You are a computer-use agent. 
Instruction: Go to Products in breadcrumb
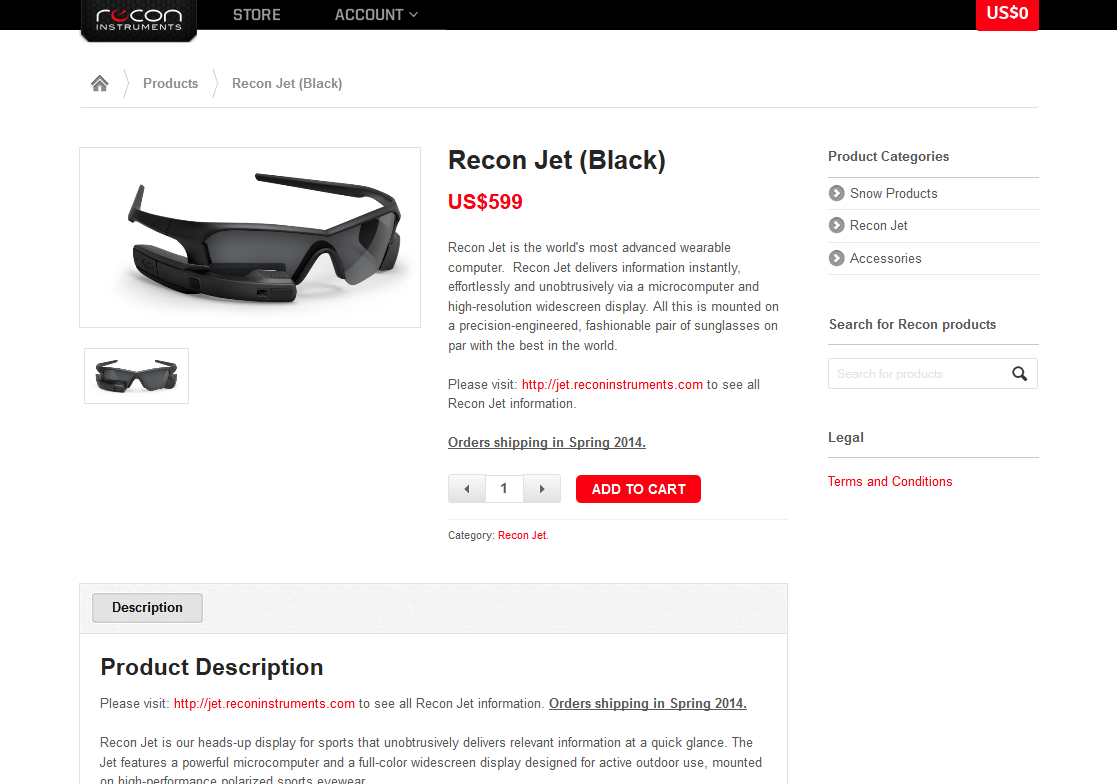(x=170, y=83)
